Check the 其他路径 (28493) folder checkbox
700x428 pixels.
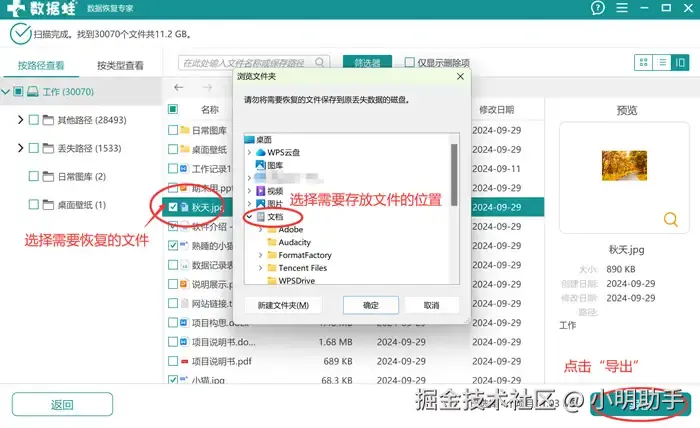pos(33,120)
